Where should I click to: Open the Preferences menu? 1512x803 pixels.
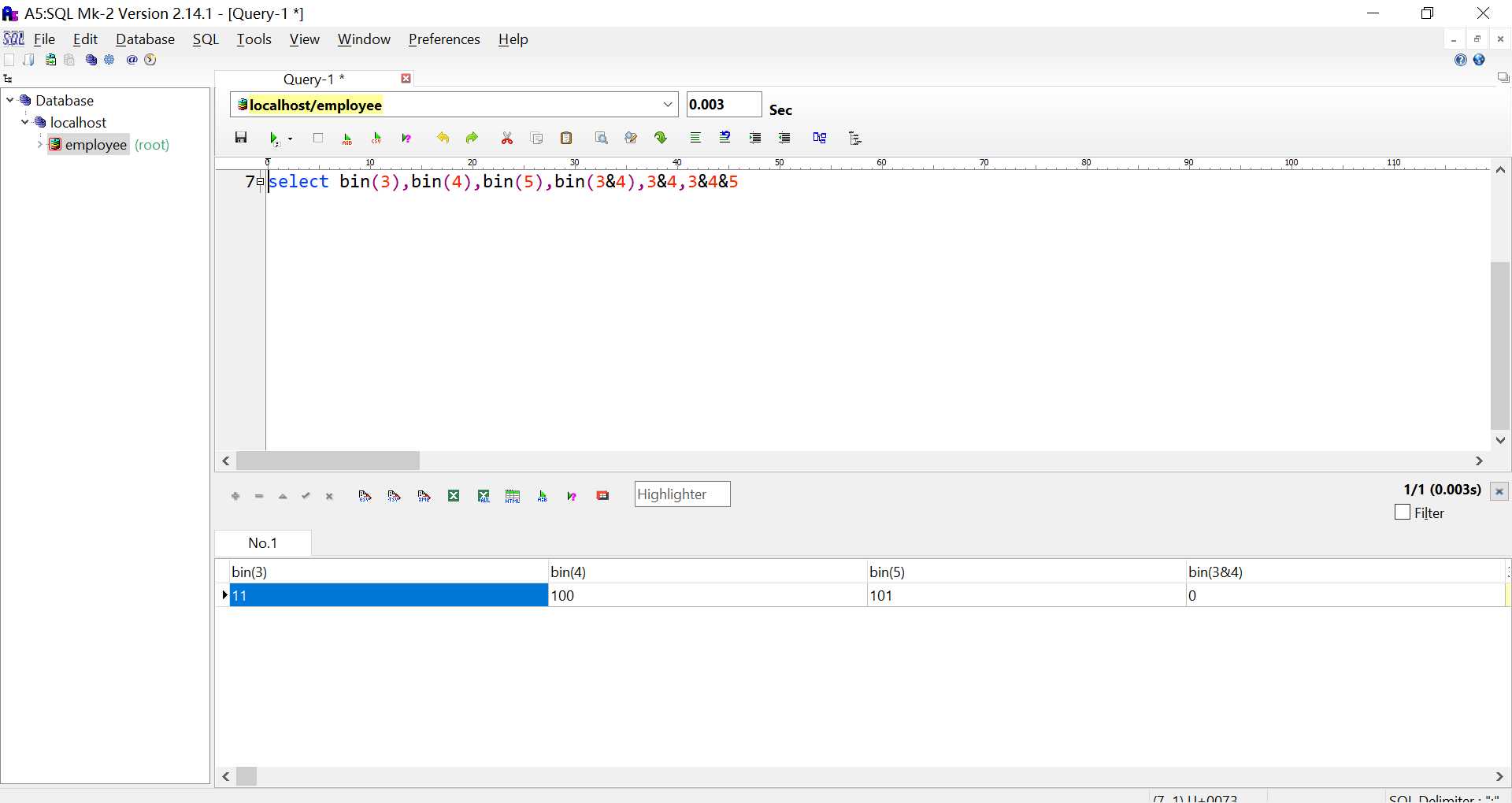444,39
